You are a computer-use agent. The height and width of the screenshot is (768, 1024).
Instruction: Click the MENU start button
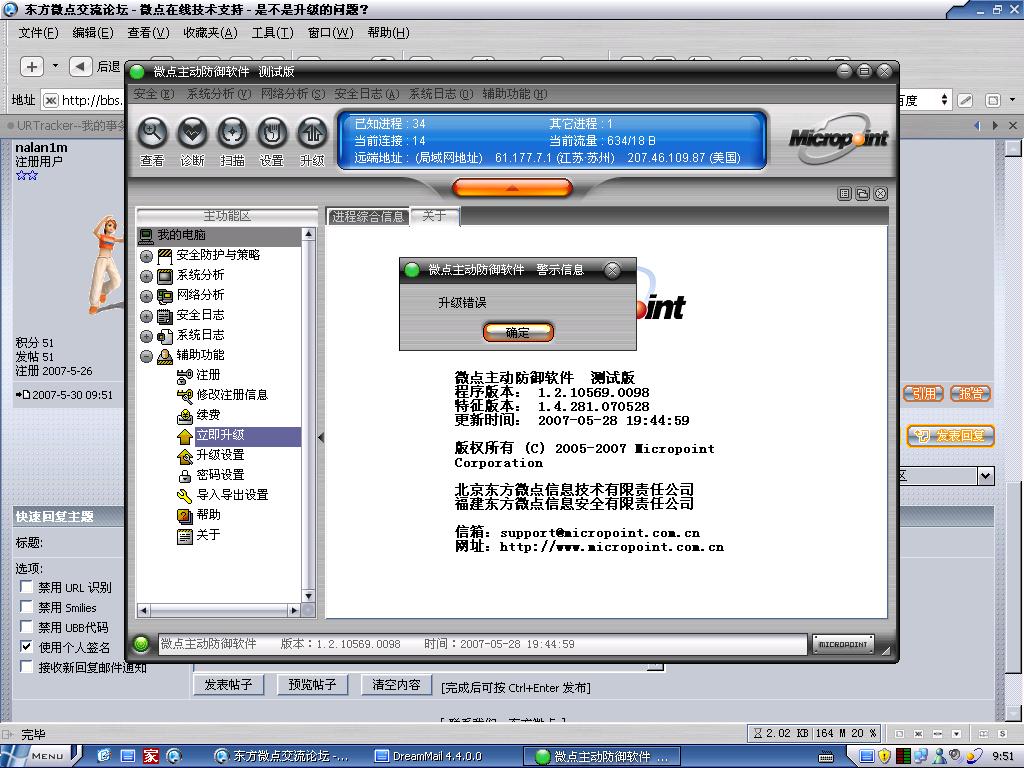(x=41, y=756)
